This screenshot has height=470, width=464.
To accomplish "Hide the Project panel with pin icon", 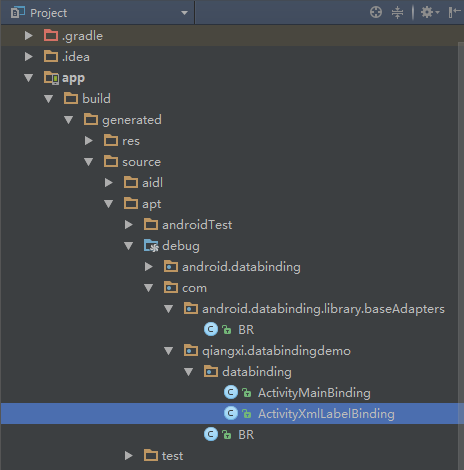I will tap(454, 13).
